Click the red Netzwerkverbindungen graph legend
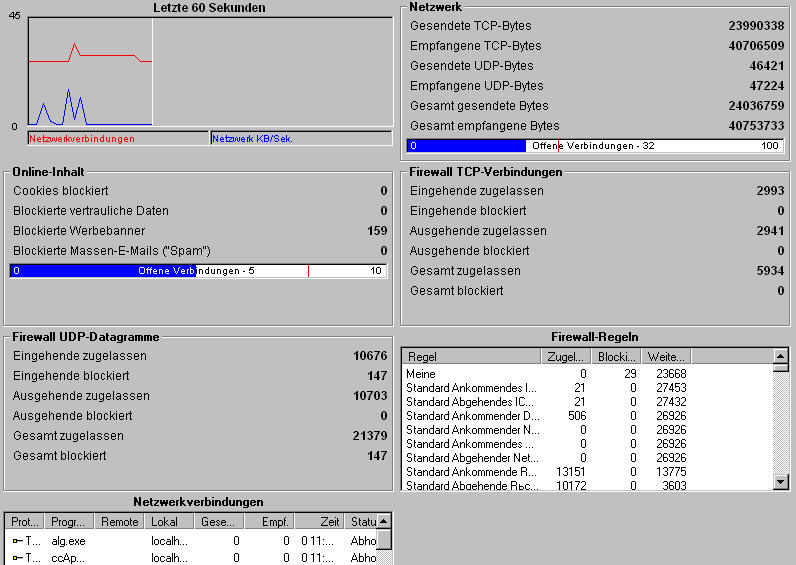This screenshot has height=565, width=796. (118, 138)
